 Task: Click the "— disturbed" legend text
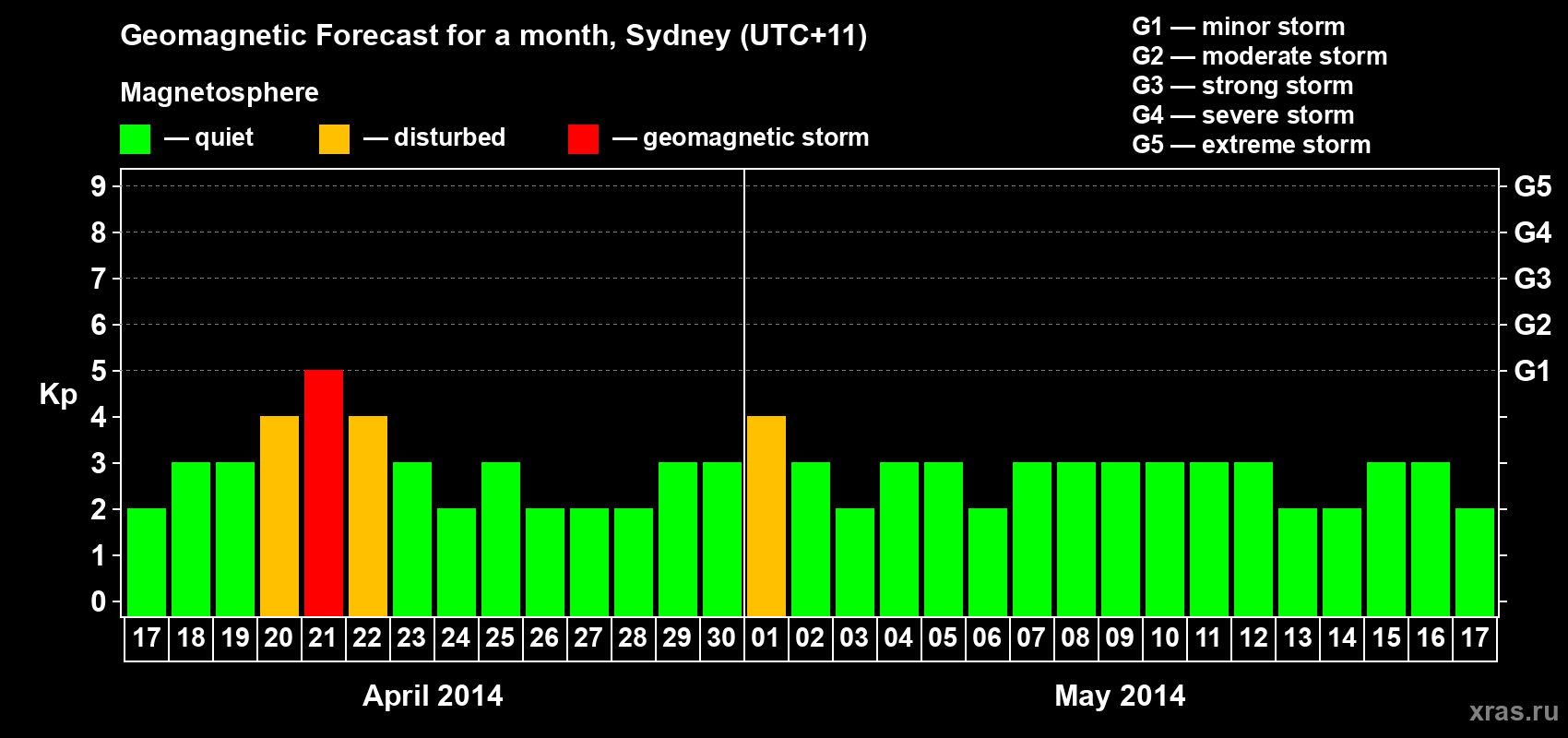click(434, 137)
